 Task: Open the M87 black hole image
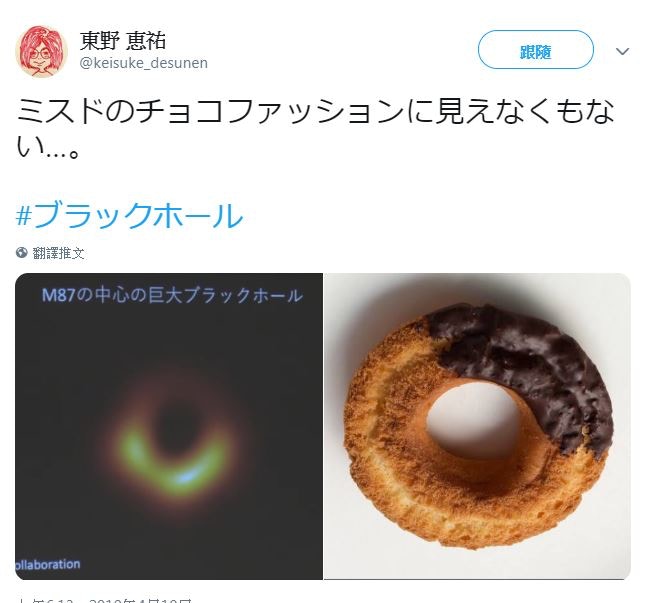coord(169,426)
